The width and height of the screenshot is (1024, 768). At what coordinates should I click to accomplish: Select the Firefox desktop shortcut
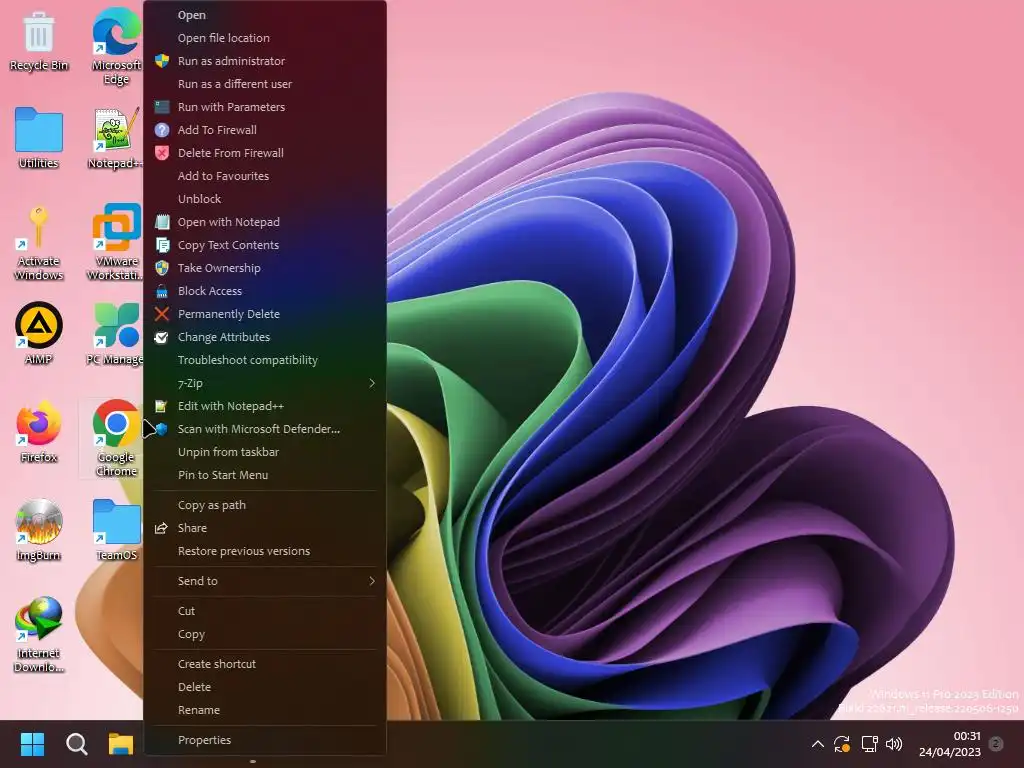[39, 431]
